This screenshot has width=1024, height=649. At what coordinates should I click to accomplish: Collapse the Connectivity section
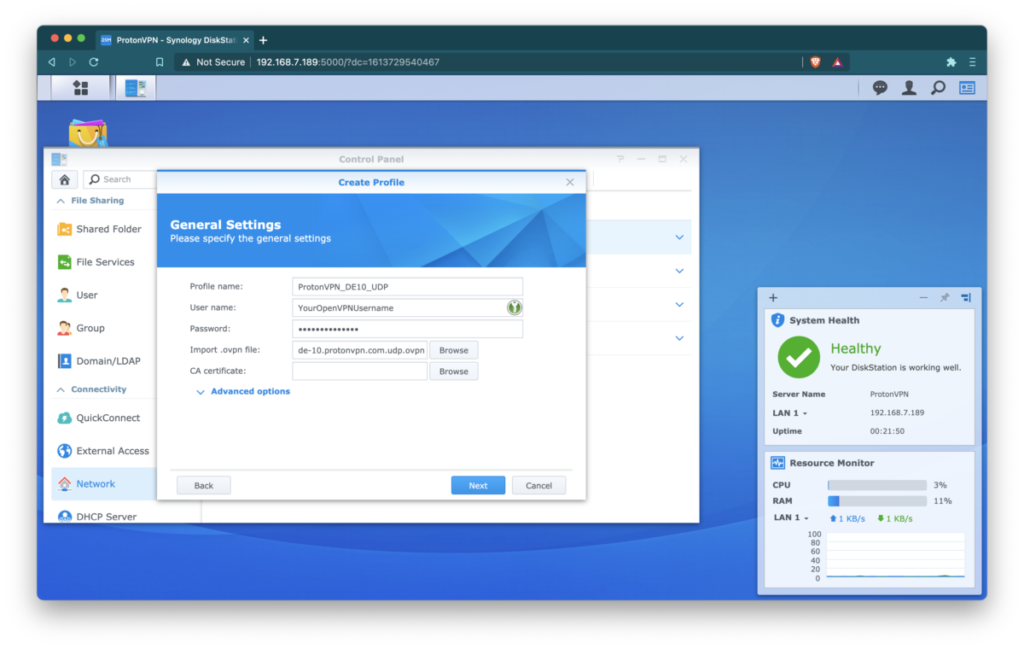(61, 390)
